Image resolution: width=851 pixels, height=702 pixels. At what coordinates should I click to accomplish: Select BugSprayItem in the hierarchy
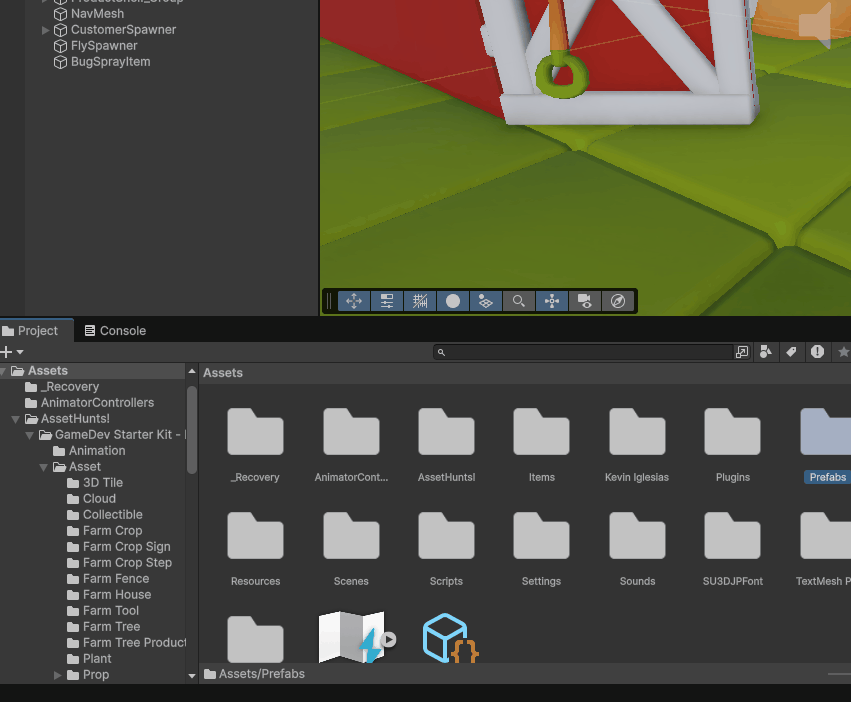[x=110, y=62]
